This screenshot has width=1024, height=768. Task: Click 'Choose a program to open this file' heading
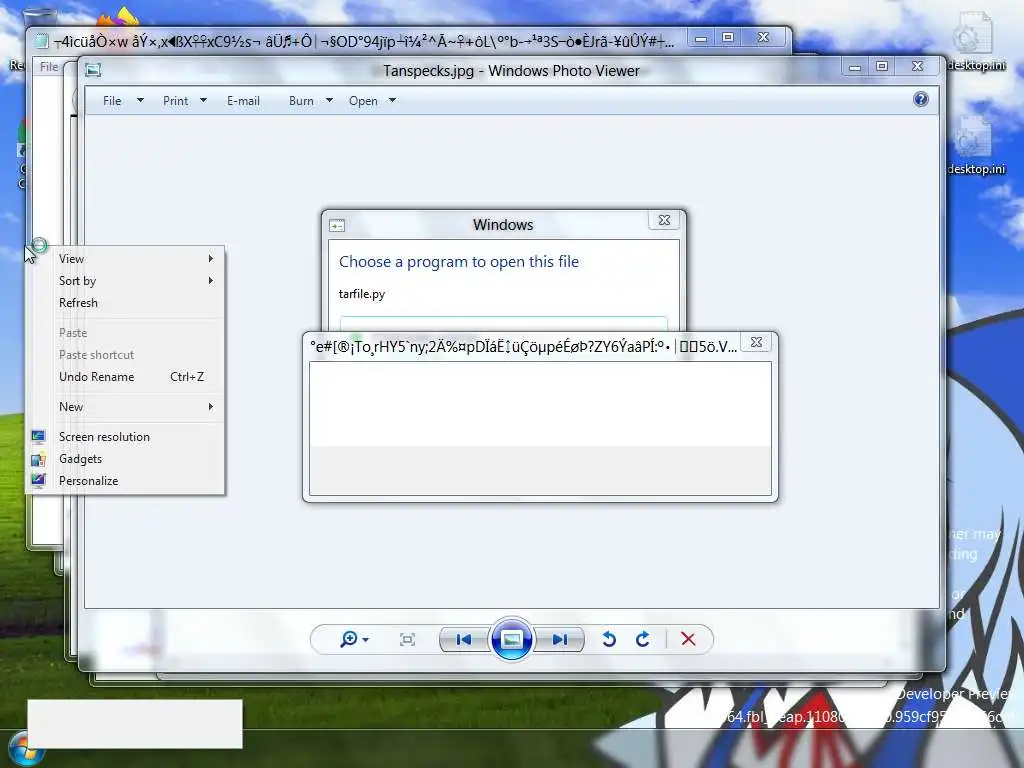coord(458,262)
